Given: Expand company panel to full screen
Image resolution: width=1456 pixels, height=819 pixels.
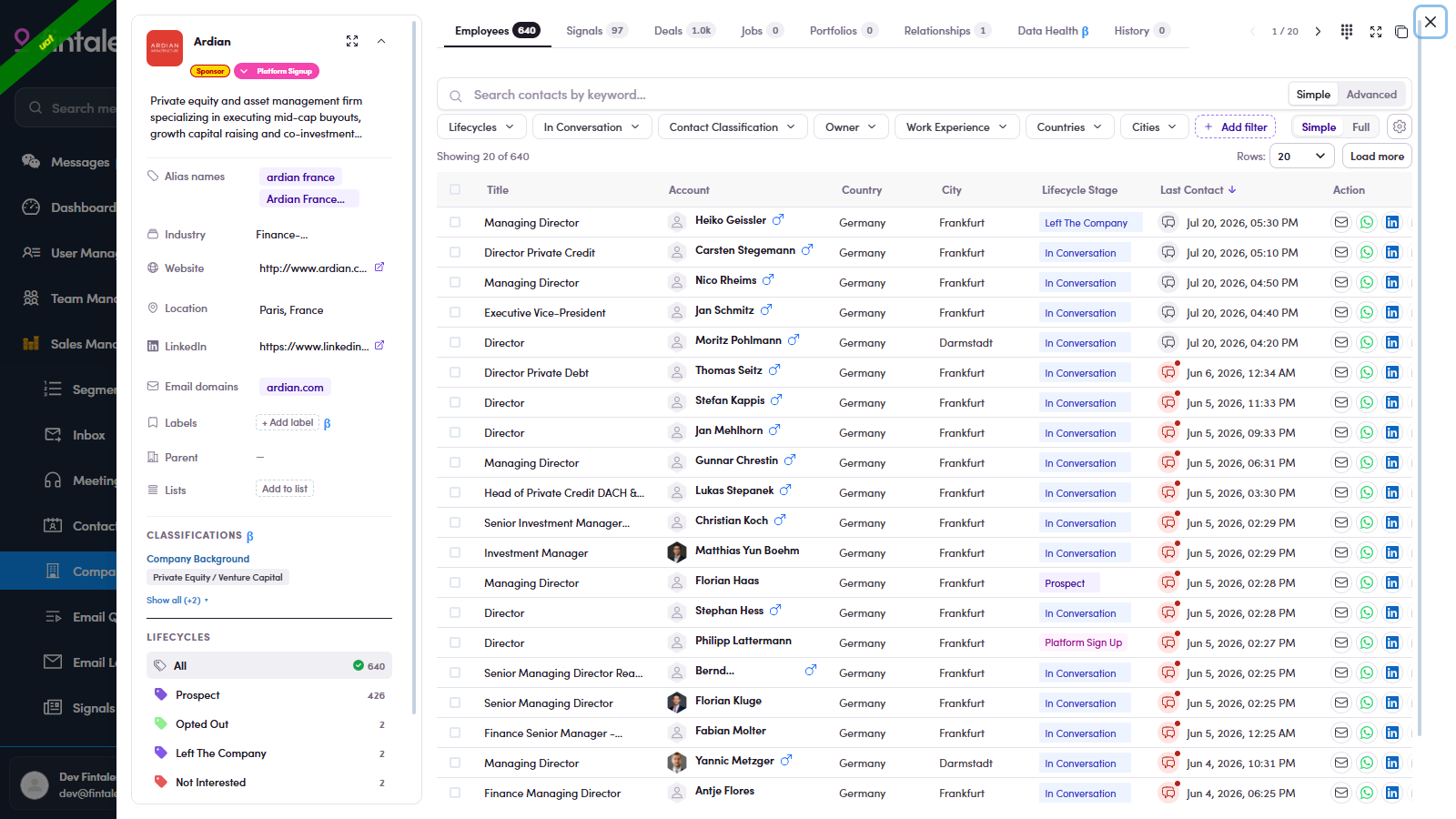Looking at the screenshot, I should (1376, 31).
